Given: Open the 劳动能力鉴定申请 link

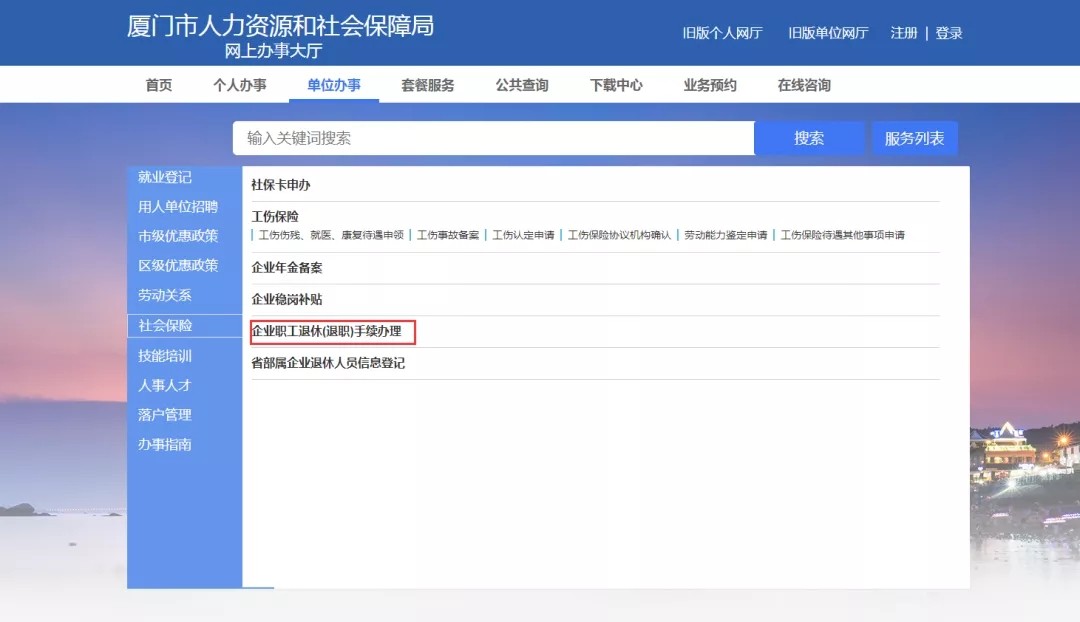Looking at the screenshot, I should 725,235.
